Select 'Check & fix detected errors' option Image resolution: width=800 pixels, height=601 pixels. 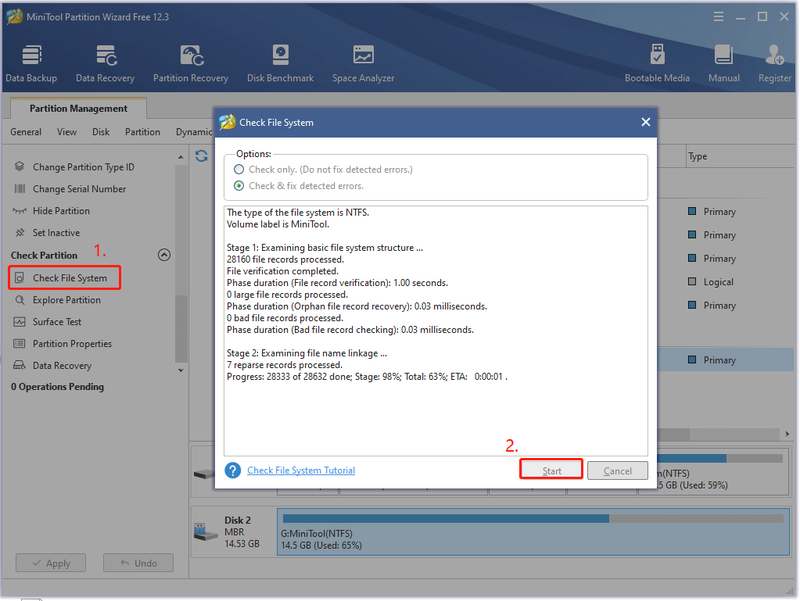[x=239, y=186]
